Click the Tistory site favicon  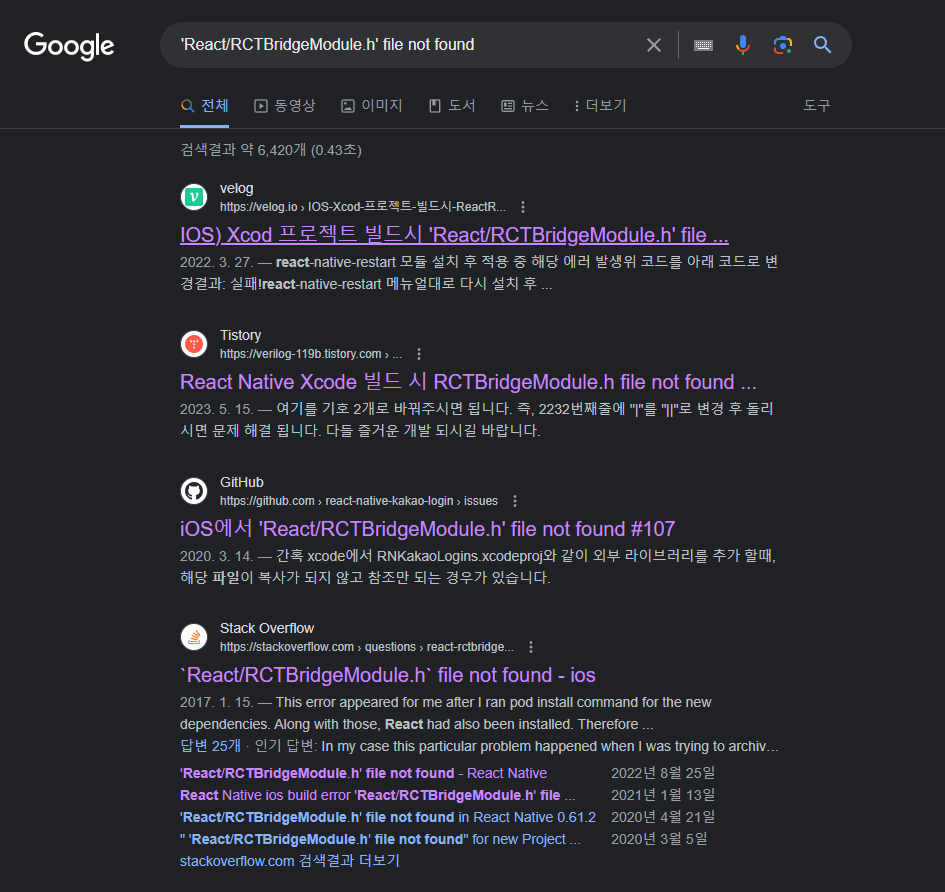click(194, 344)
